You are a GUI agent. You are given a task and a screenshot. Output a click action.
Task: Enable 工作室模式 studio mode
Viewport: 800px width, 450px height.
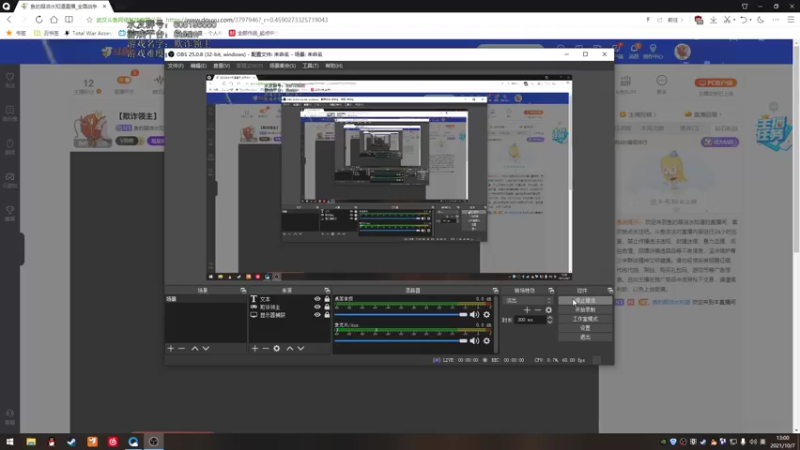tap(585, 319)
